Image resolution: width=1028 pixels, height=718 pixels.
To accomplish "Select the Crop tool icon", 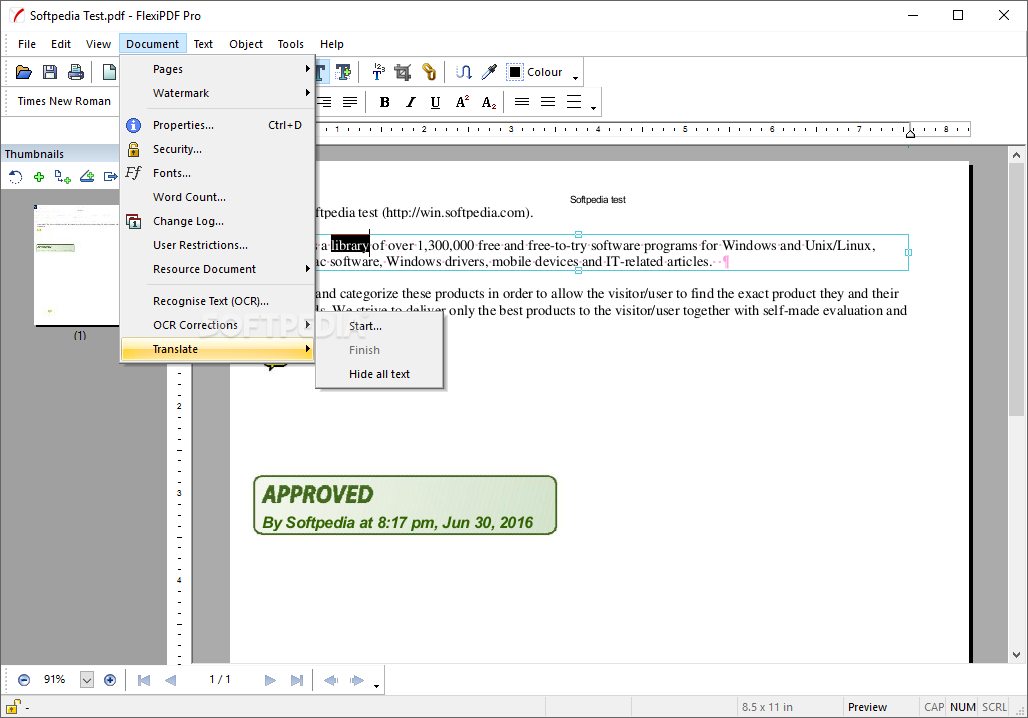I will click(403, 72).
